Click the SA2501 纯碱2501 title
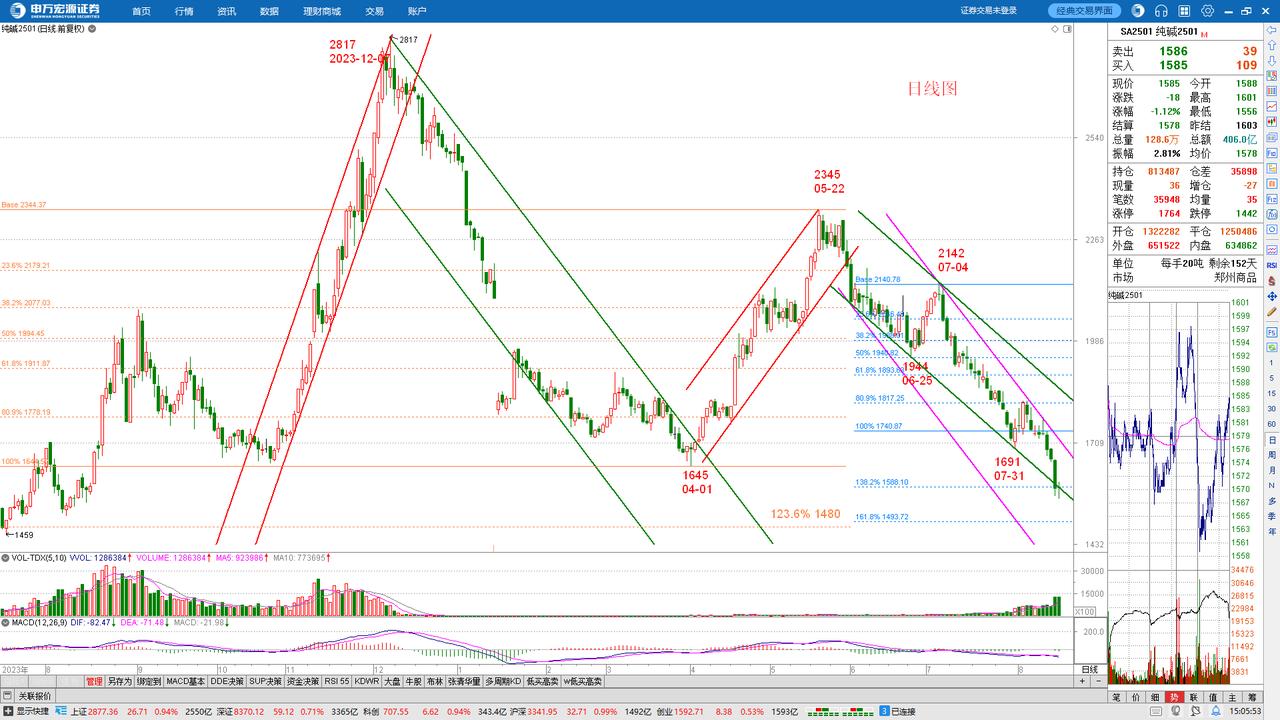The image size is (1280, 720). (1159, 33)
